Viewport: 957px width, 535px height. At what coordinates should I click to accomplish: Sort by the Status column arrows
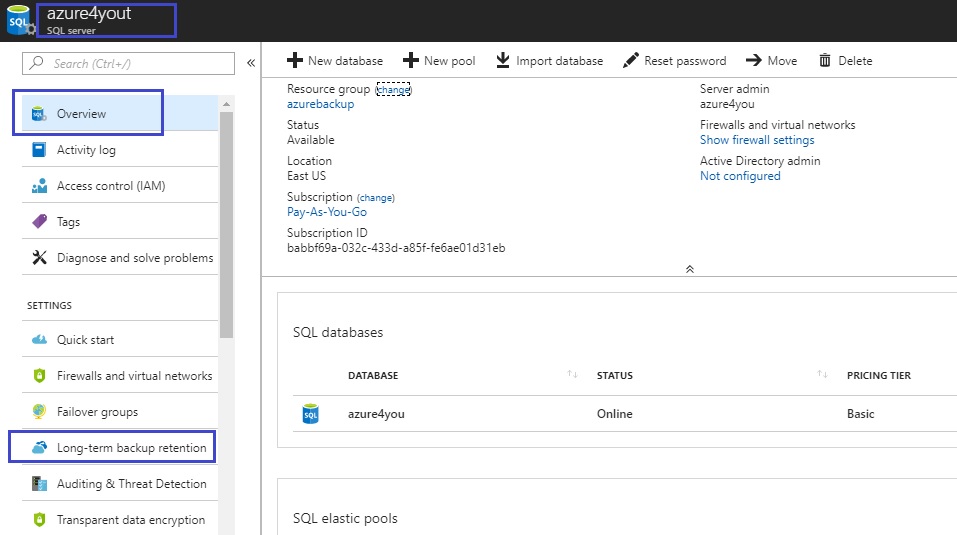click(822, 375)
